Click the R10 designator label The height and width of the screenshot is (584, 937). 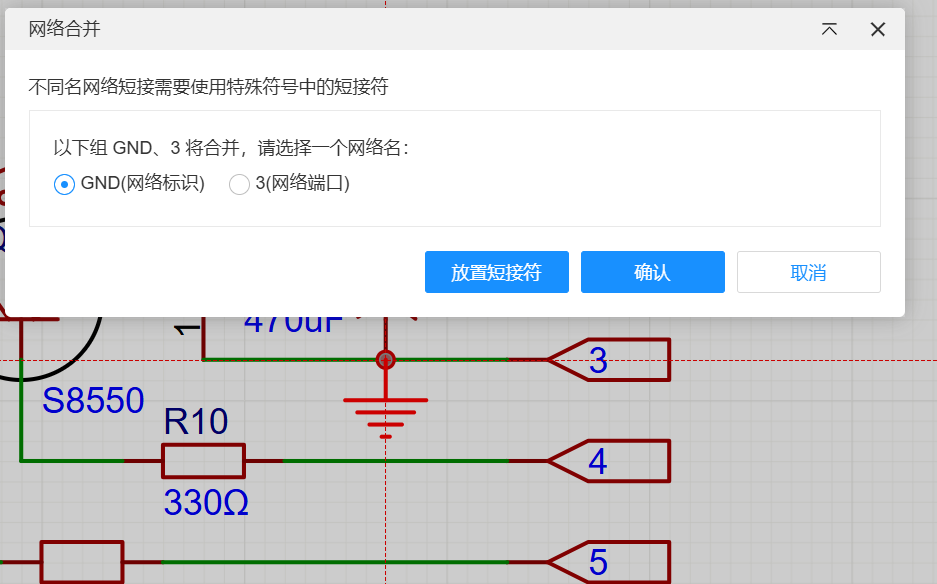196,422
